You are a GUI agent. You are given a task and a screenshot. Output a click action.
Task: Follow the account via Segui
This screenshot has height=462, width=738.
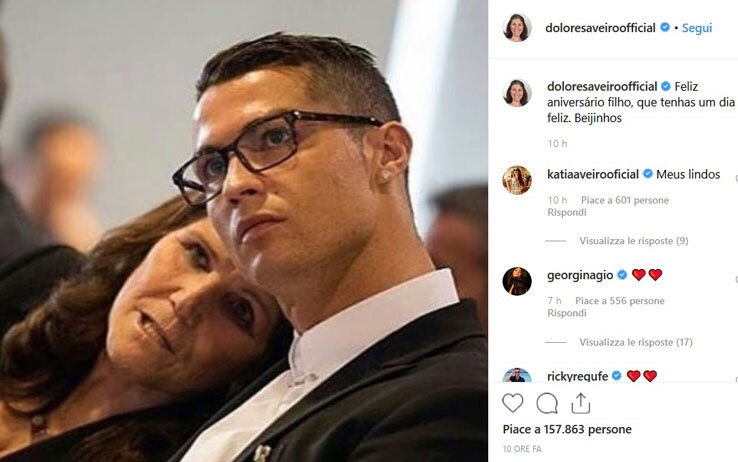tap(697, 28)
